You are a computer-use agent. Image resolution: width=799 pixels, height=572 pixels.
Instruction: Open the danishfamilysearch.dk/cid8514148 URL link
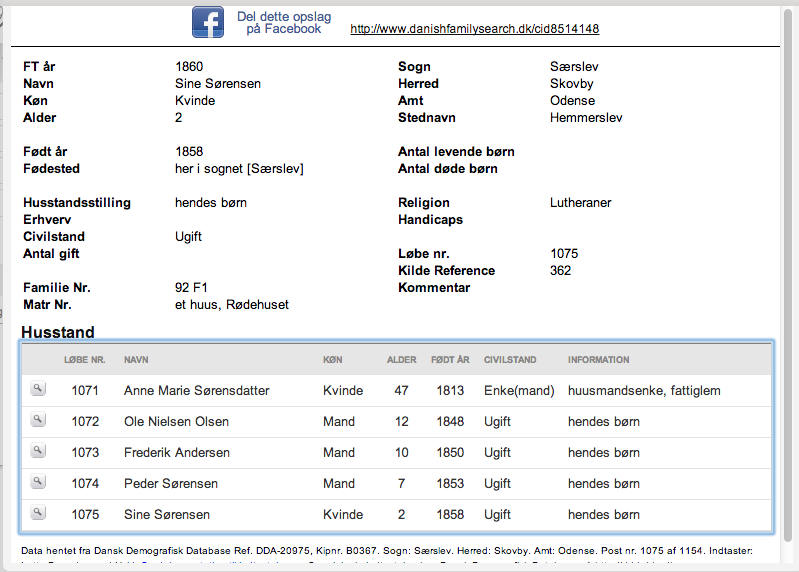474,29
